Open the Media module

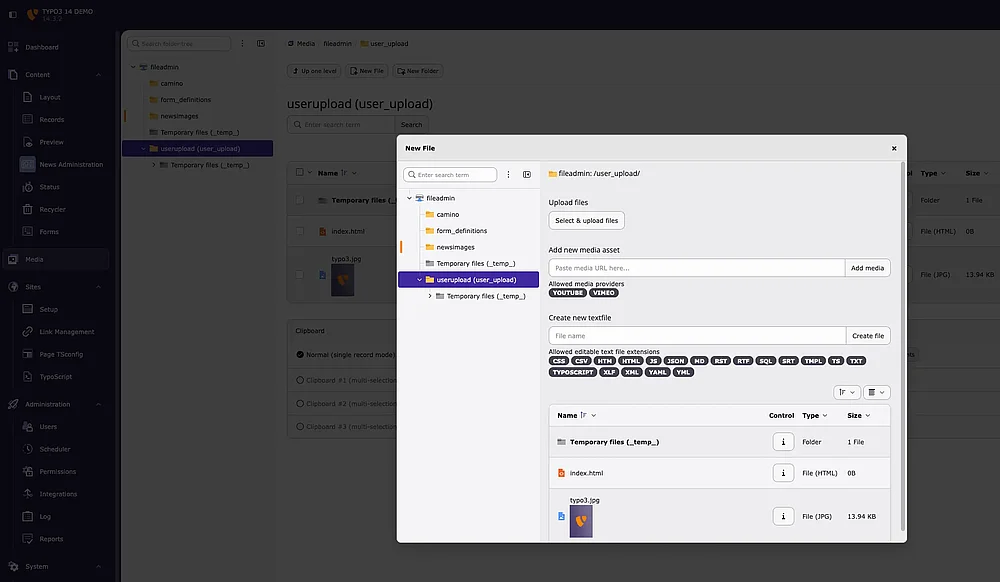pyautogui.click(x=56, y=259)
